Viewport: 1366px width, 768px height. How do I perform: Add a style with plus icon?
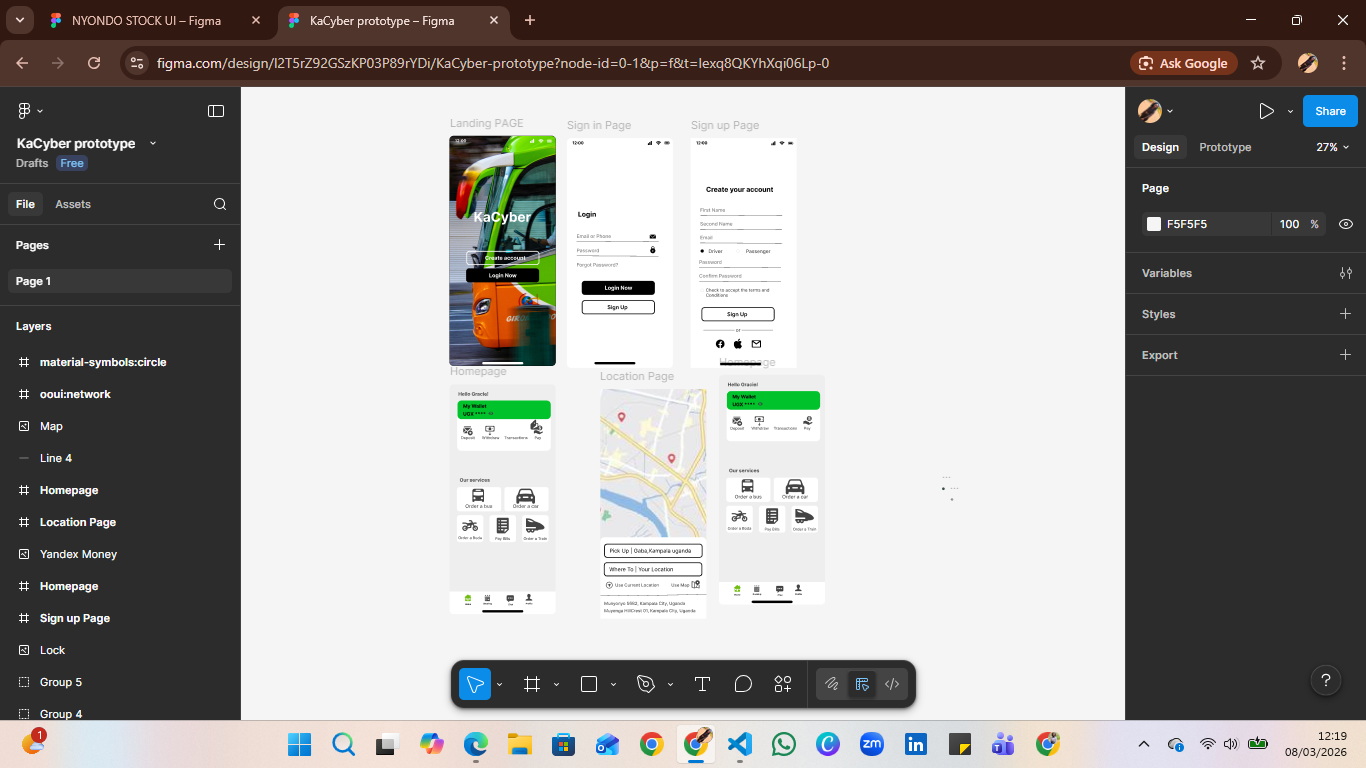pos(1346,314)
